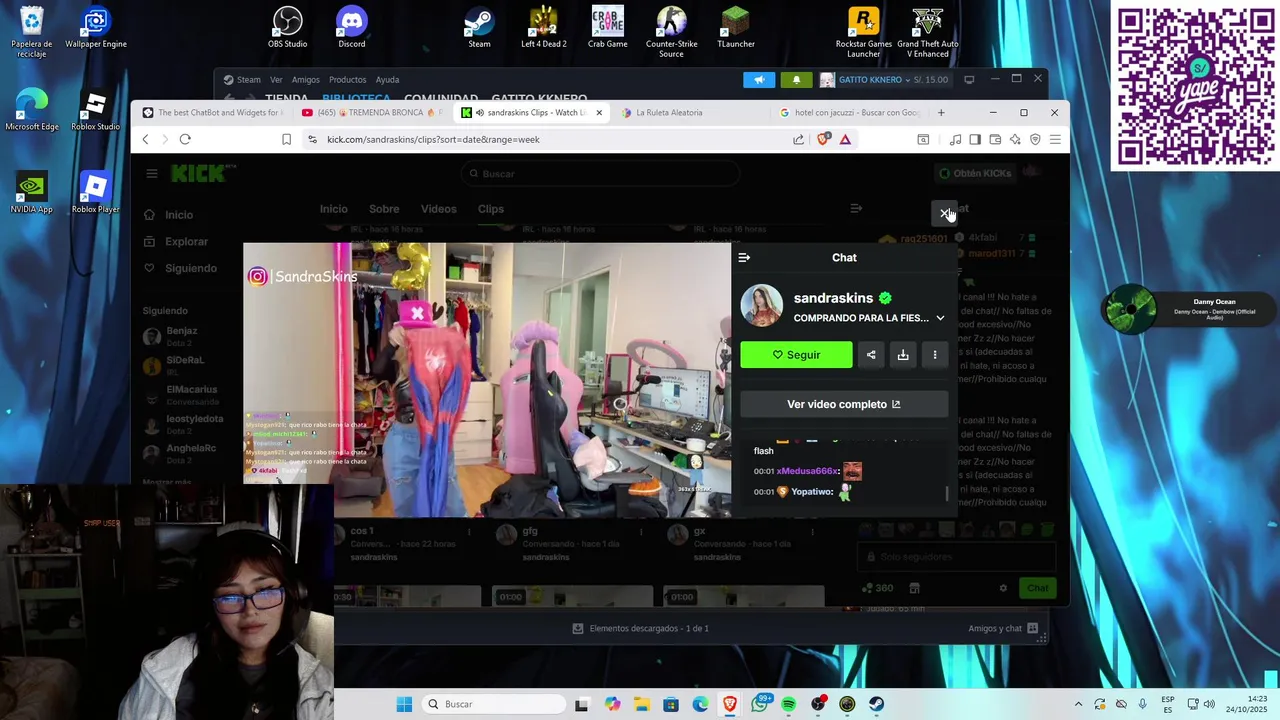Image resolution: width=1280 pixels, height=720 pixels.
Task: Open Crab Game desktop icon
Action: (x=607, y=28)
